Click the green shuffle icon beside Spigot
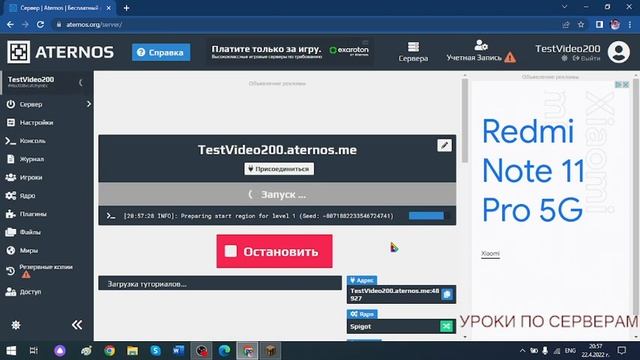The width and height of the screenshot is (640, 360). (x=446, y=326)
